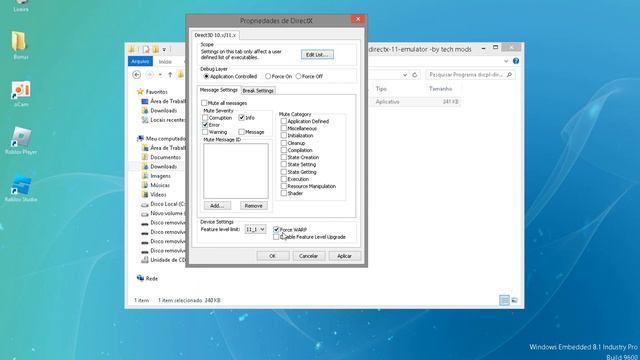This screenshot has width=640, height=360.
Task: Check Shader mute category
Action: pyautogui.click(x=284, y=193)
